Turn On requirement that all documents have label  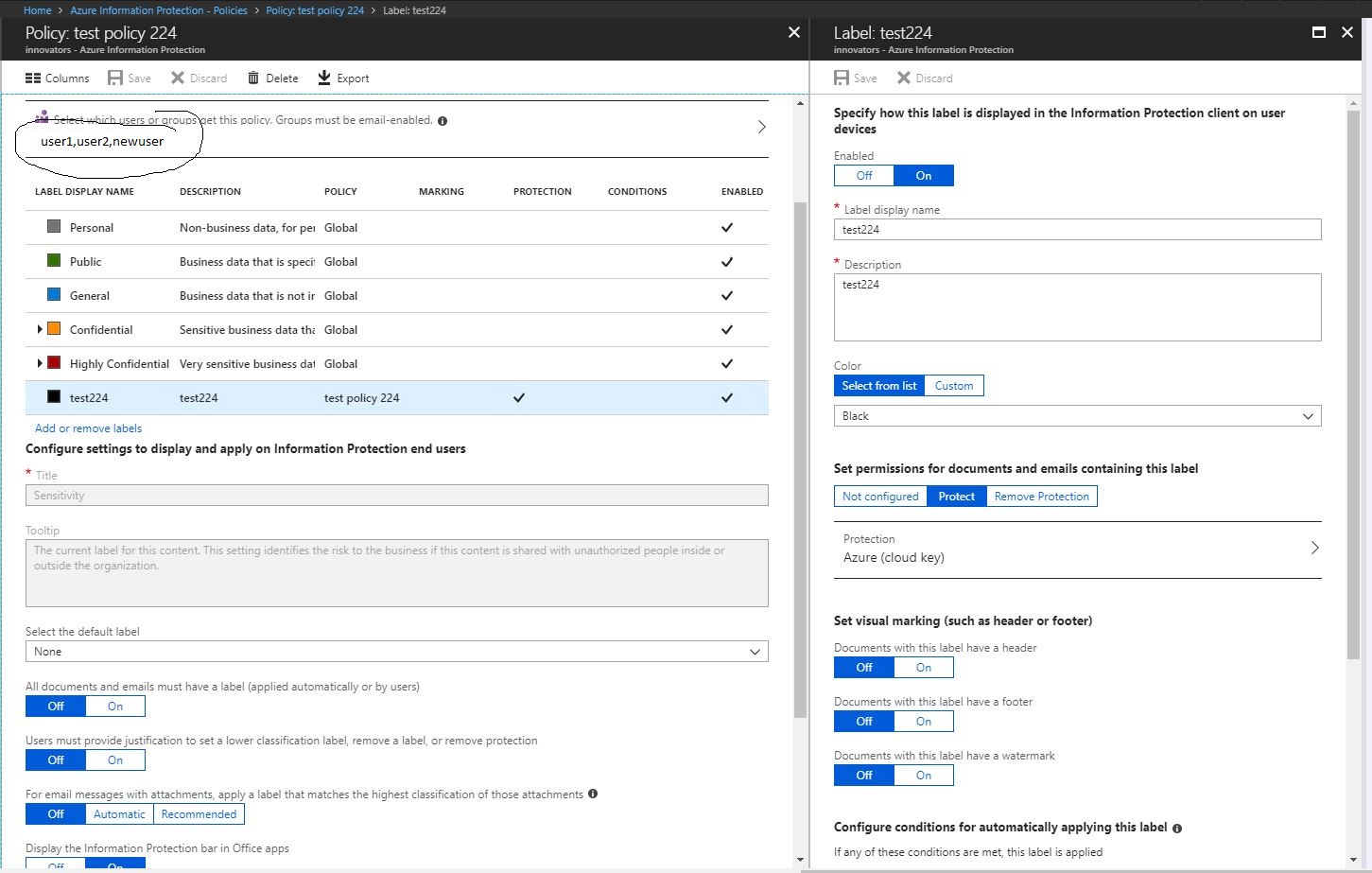[x=115, y=707]
